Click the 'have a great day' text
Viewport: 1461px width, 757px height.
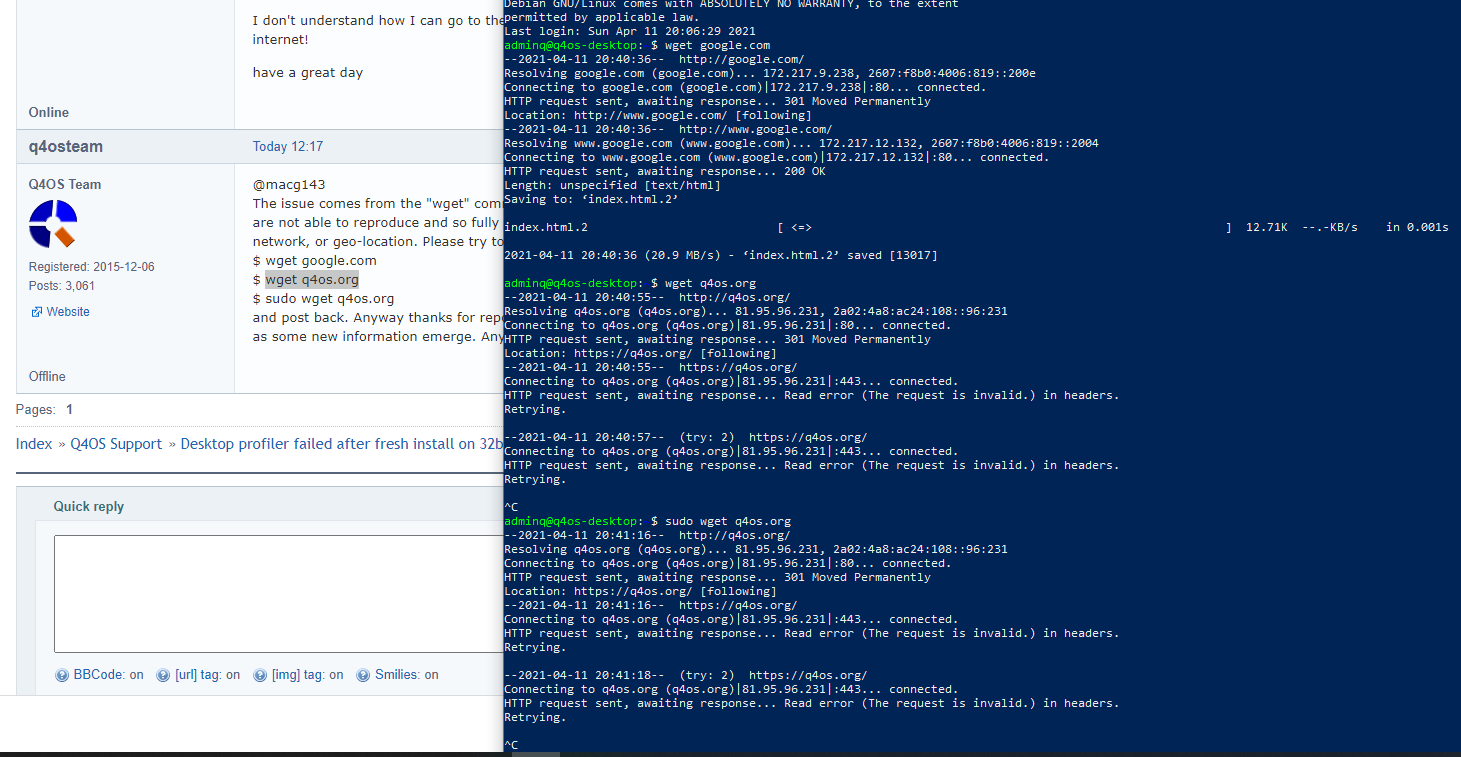[x=308, y=73]
